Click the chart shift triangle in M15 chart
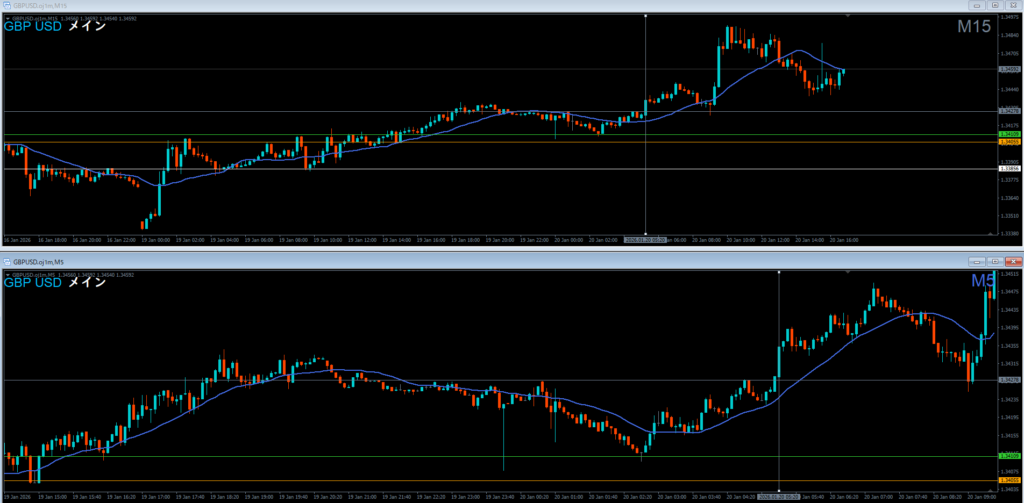Viewport: 1024px width, 503px height. click(849, 17)
